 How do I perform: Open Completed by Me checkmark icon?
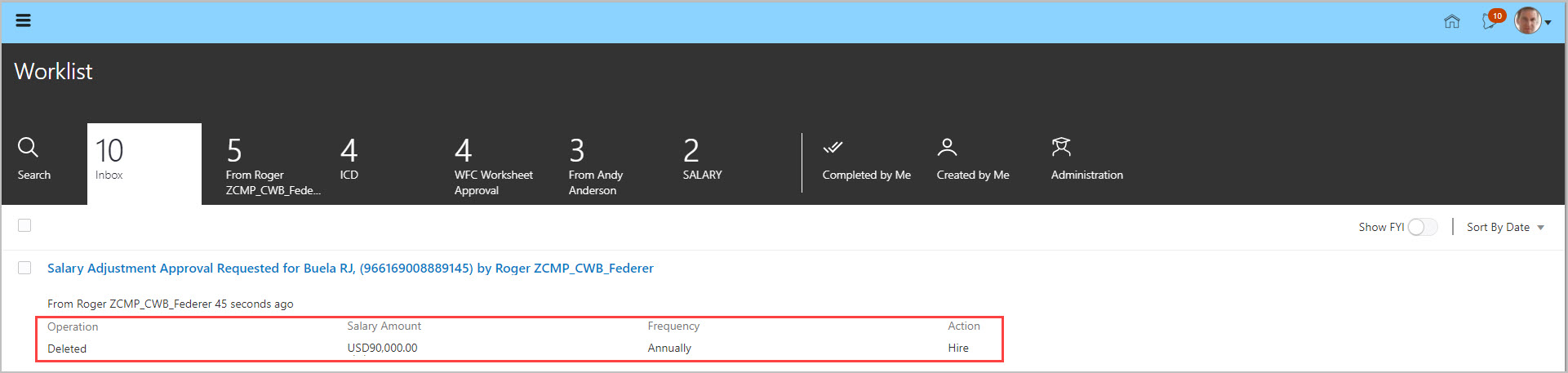click(833, 148)
